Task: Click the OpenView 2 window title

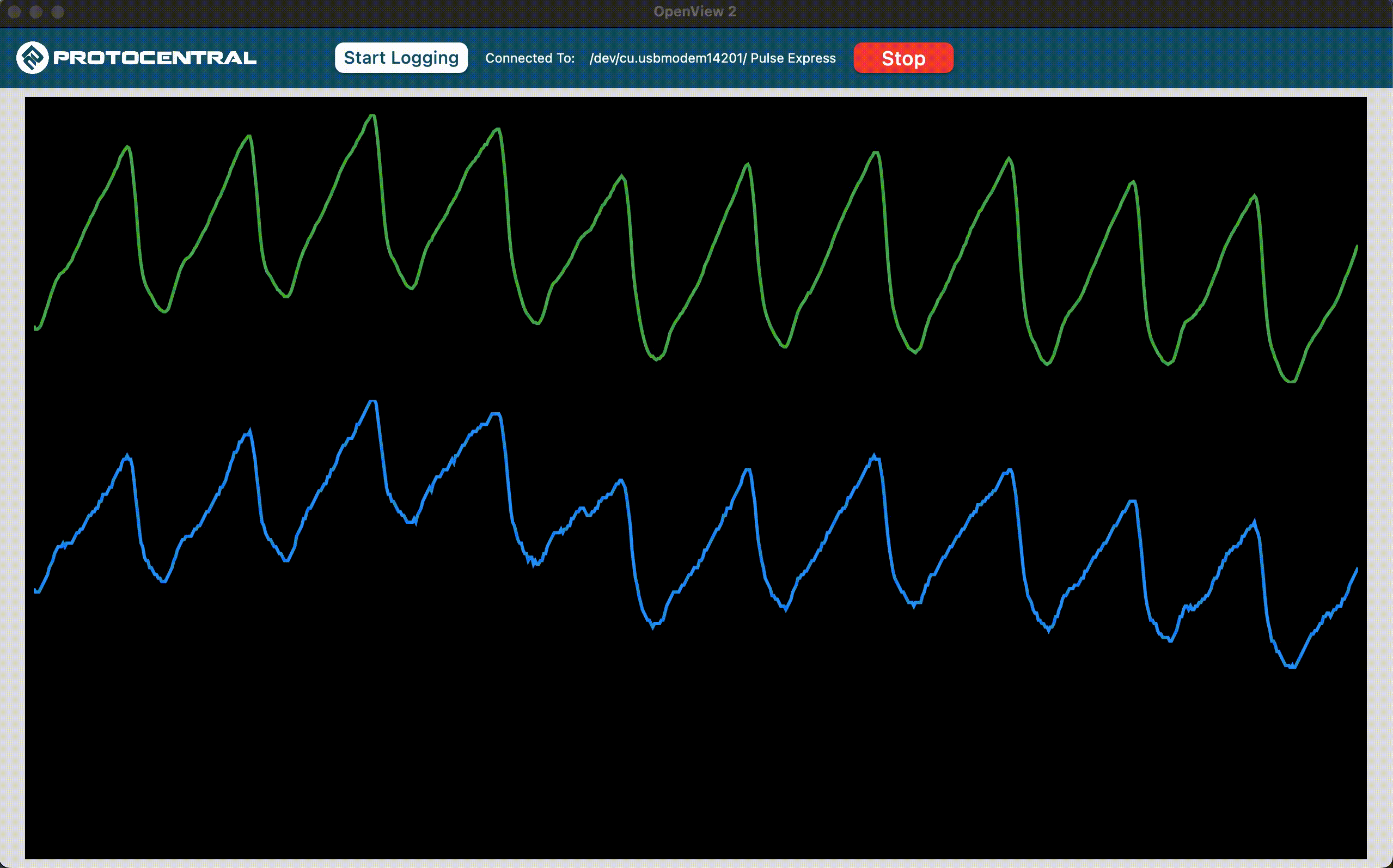Action: [694, 11]
